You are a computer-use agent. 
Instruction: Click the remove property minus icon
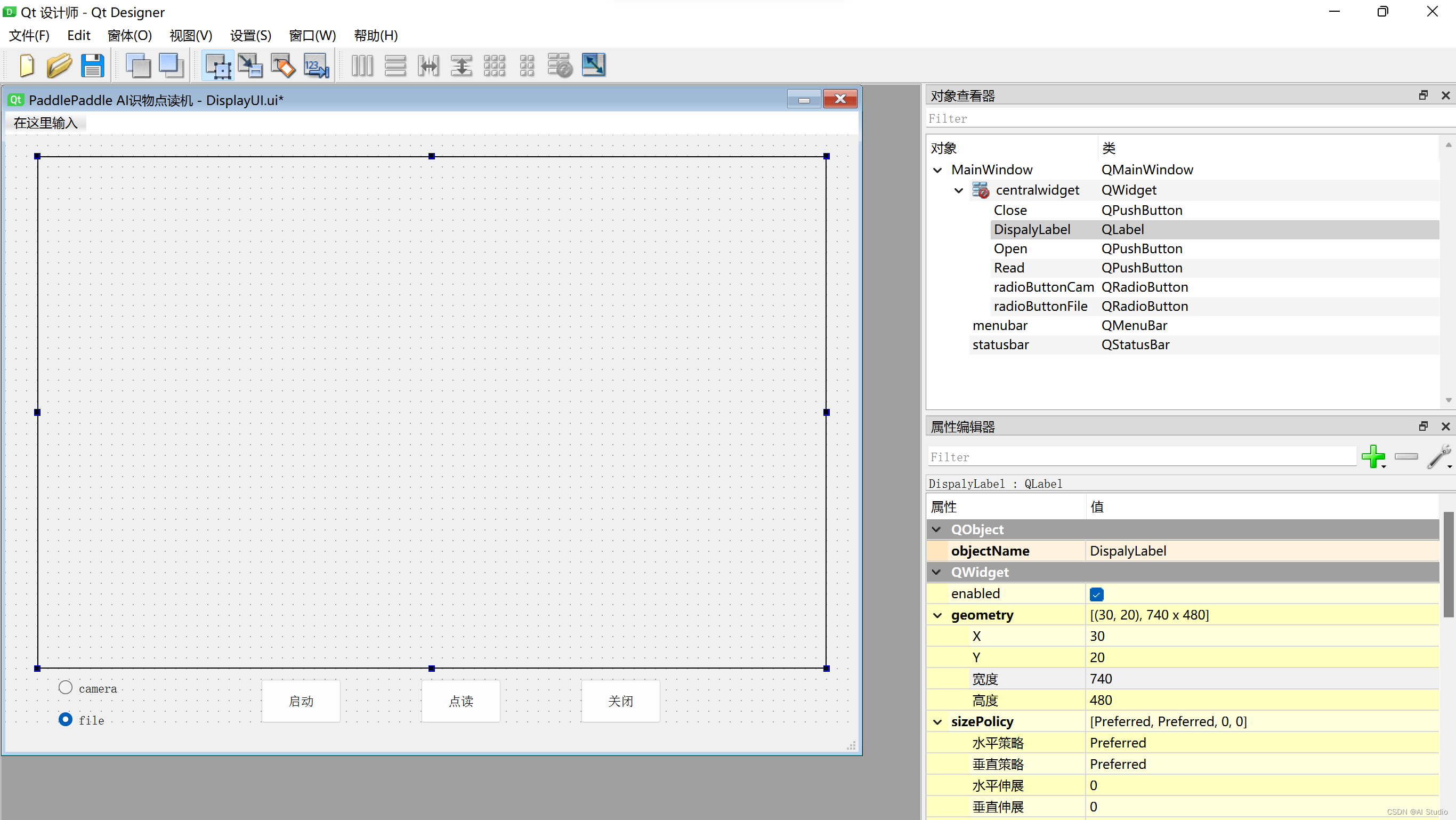pos(1406,456)
